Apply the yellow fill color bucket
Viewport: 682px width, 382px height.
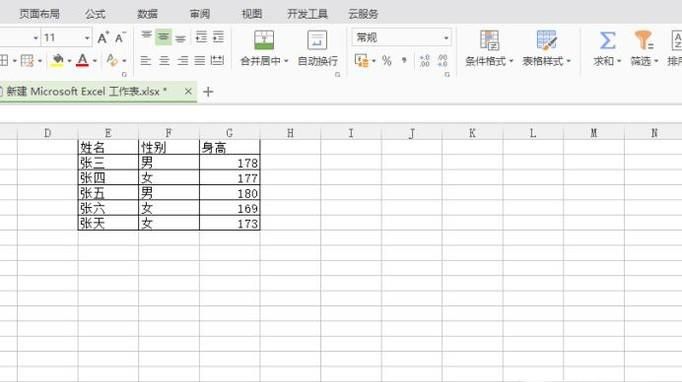click(x=57, y=60)
